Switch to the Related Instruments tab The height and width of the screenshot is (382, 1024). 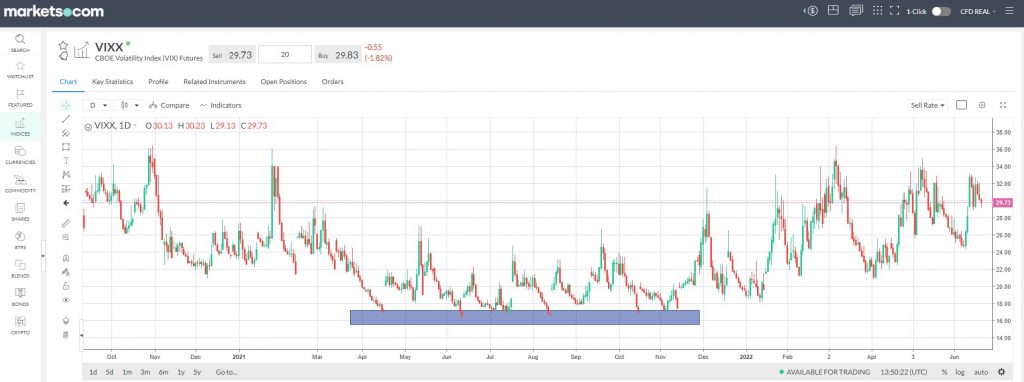tap(214, 82)
